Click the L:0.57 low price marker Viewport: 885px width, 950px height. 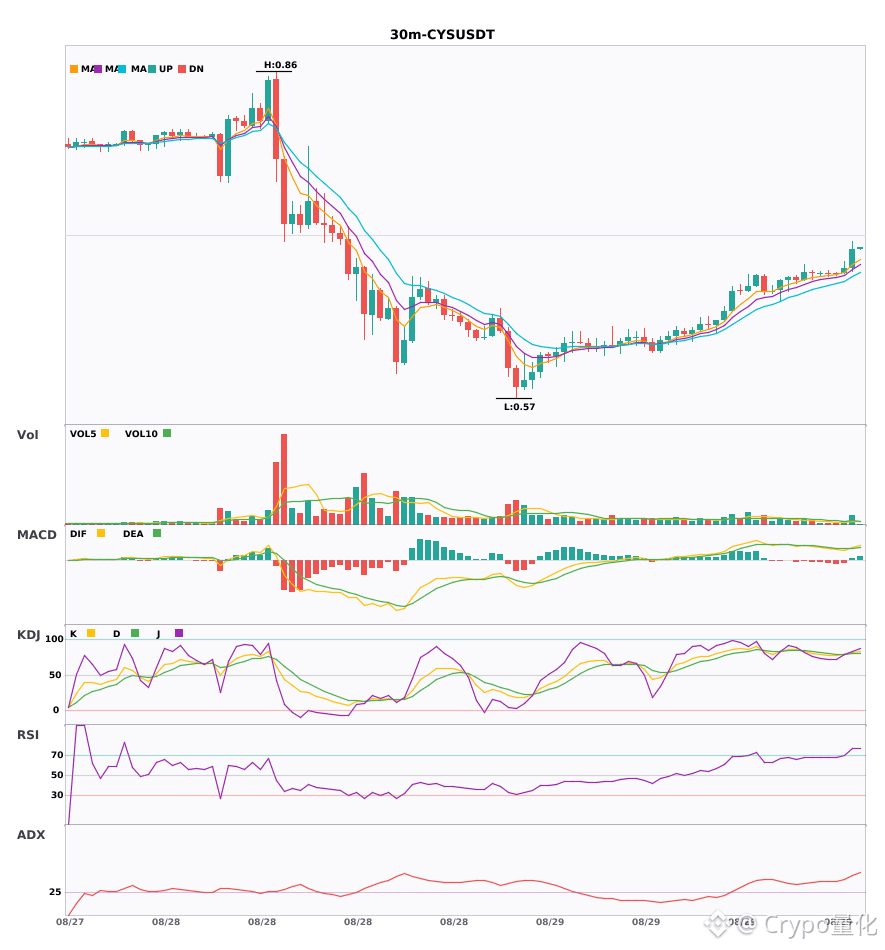520,407
